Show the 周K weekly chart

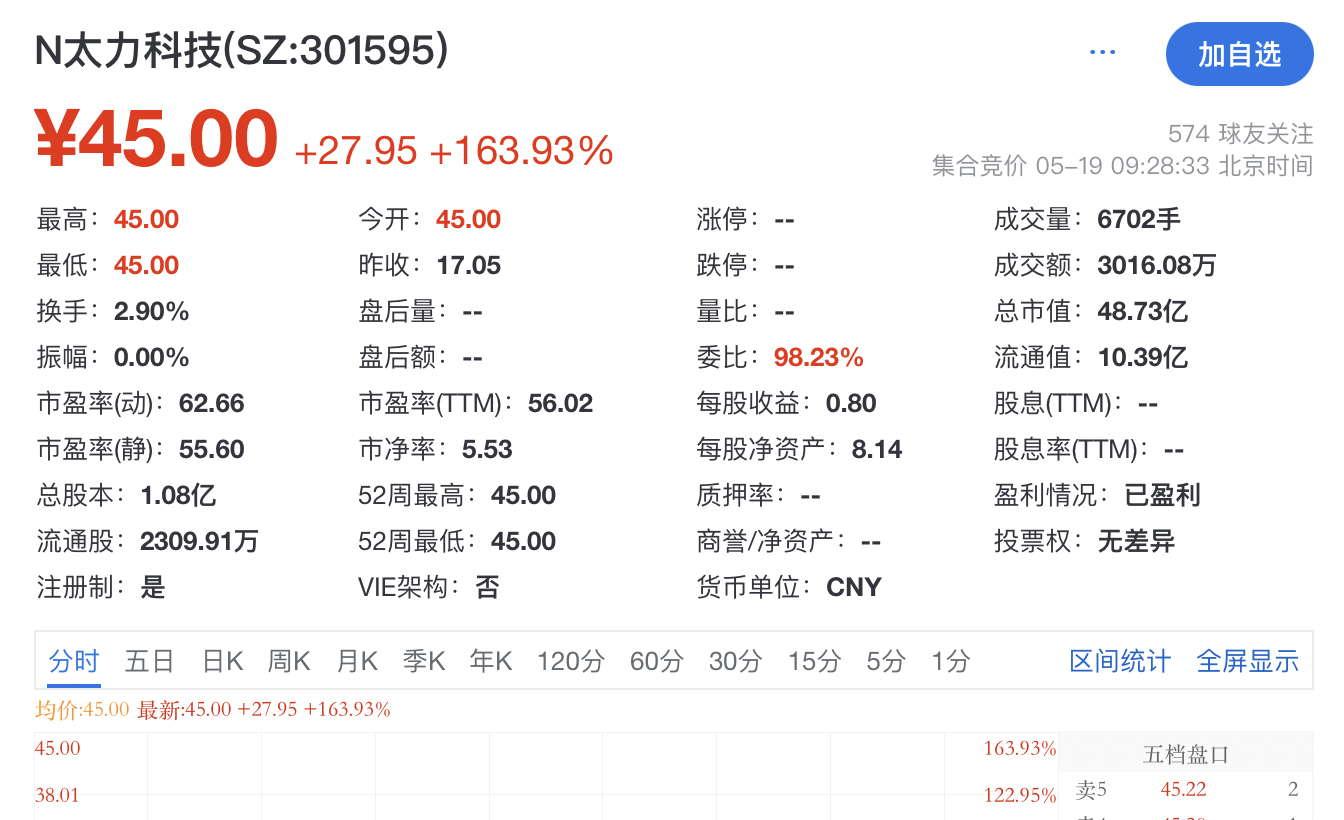tap(289, 661)
